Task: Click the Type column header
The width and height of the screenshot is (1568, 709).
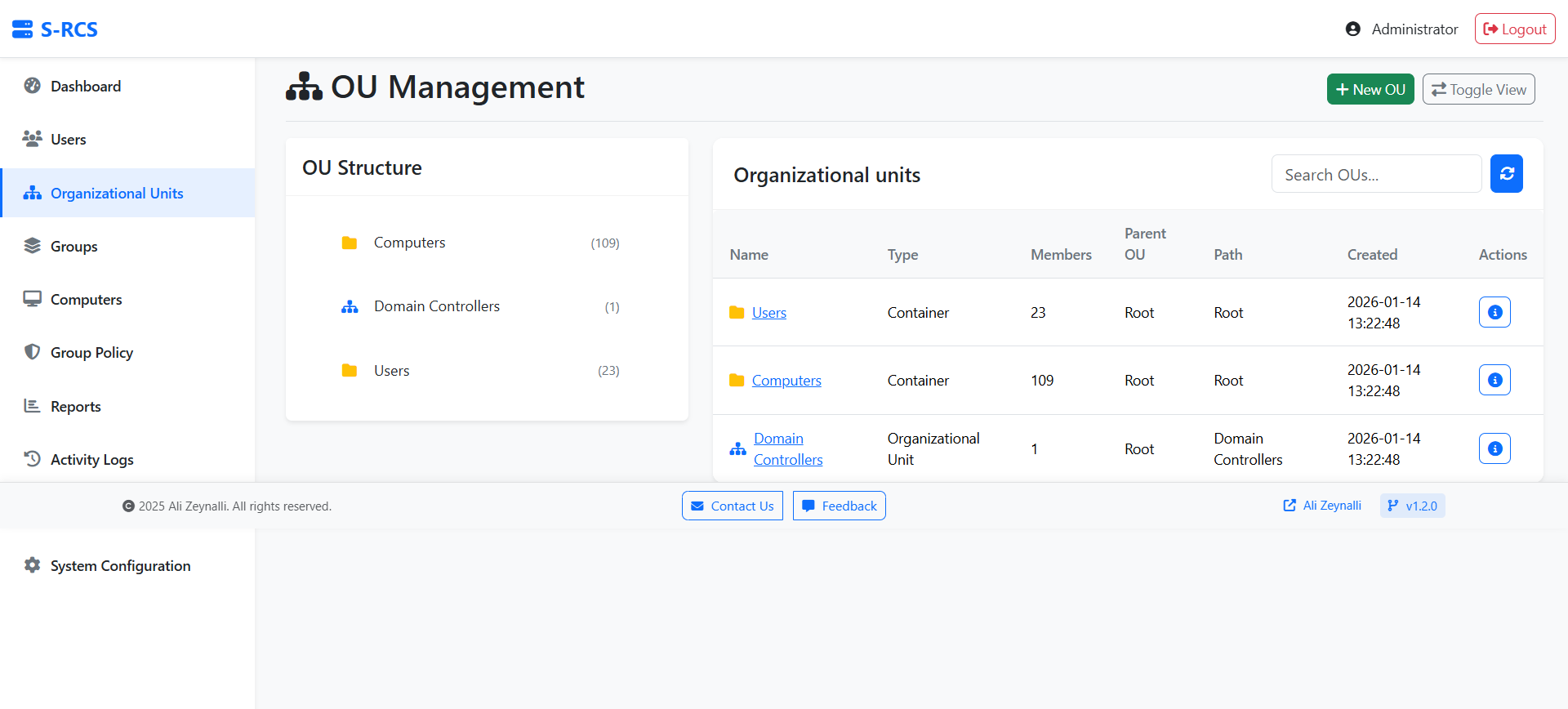Action: [902, 254]
